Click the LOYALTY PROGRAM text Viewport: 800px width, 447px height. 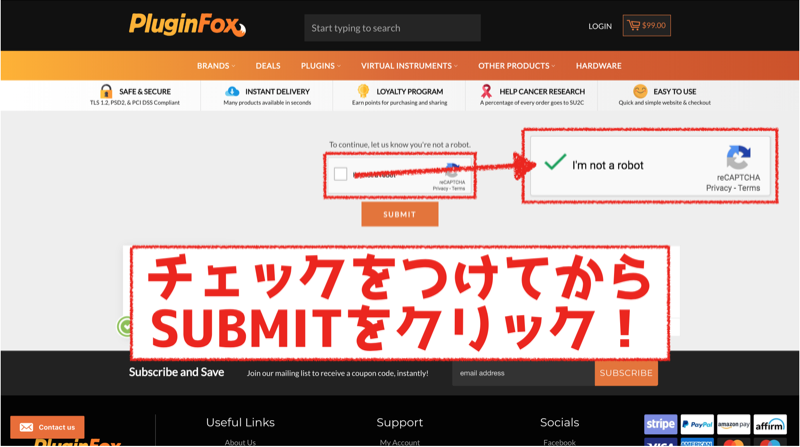pos(410,91)
